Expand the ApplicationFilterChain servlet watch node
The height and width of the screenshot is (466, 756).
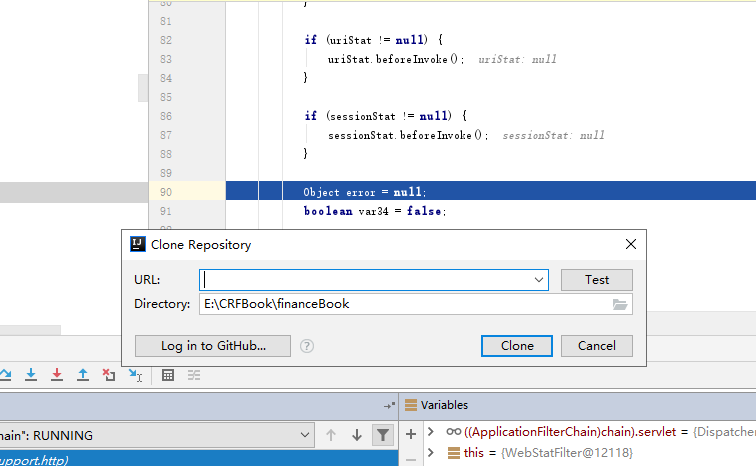pos(431,432)
